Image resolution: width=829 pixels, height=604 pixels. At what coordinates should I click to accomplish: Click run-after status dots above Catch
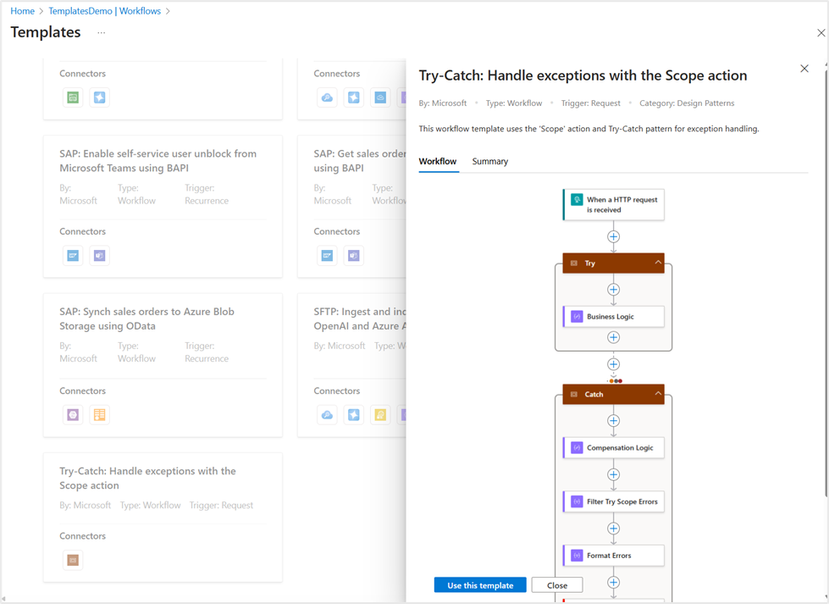[615, 381]
